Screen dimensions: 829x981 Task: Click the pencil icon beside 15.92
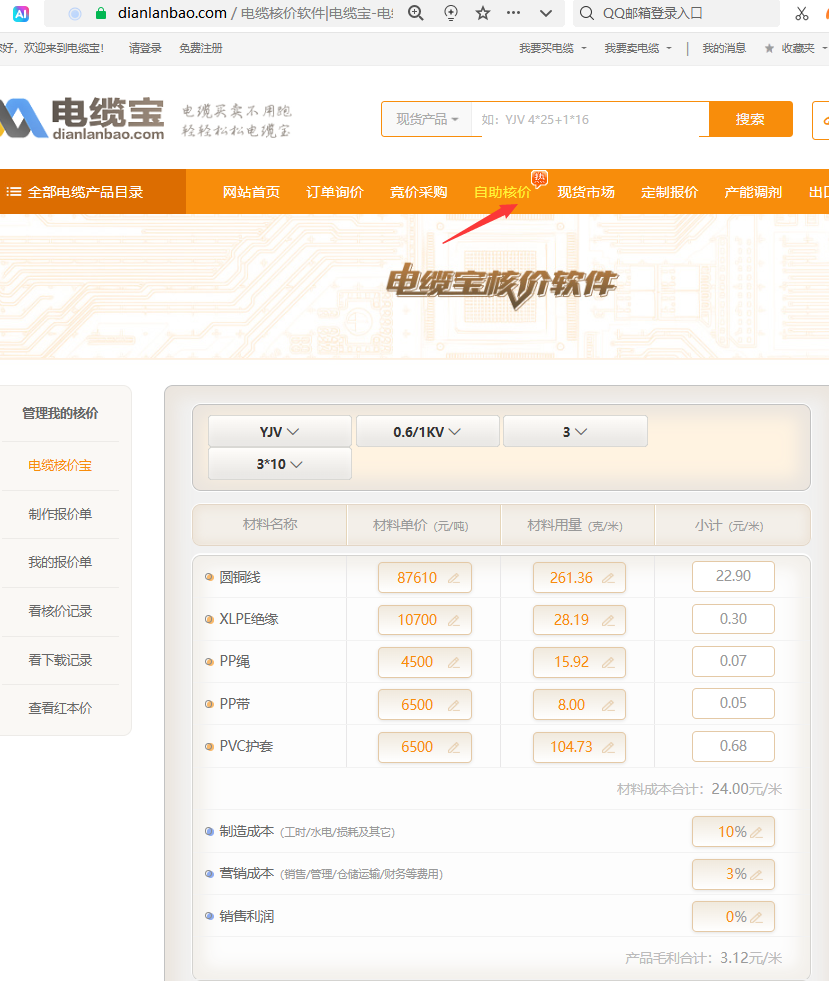point(608,662)
